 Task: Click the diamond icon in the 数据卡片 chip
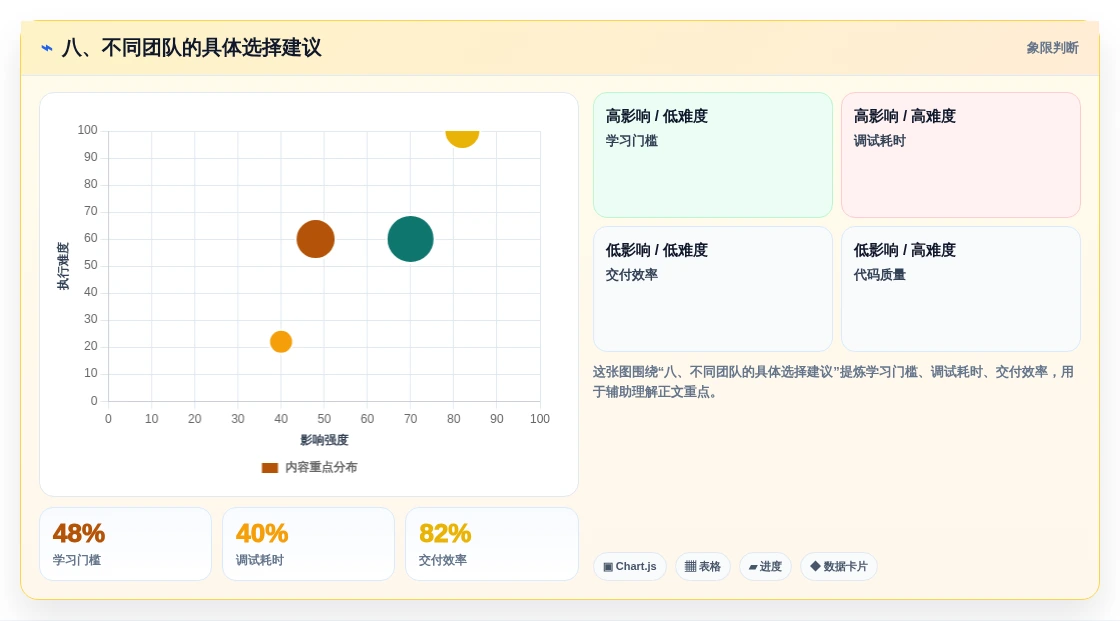[x=815, y=566]
